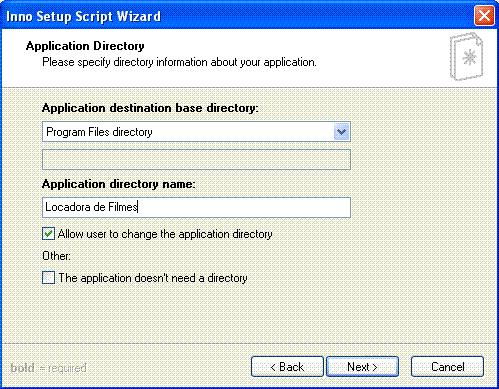Click the 'bold = required' hint text
Viewport: 499px width, 389px height.
point(48,368)
